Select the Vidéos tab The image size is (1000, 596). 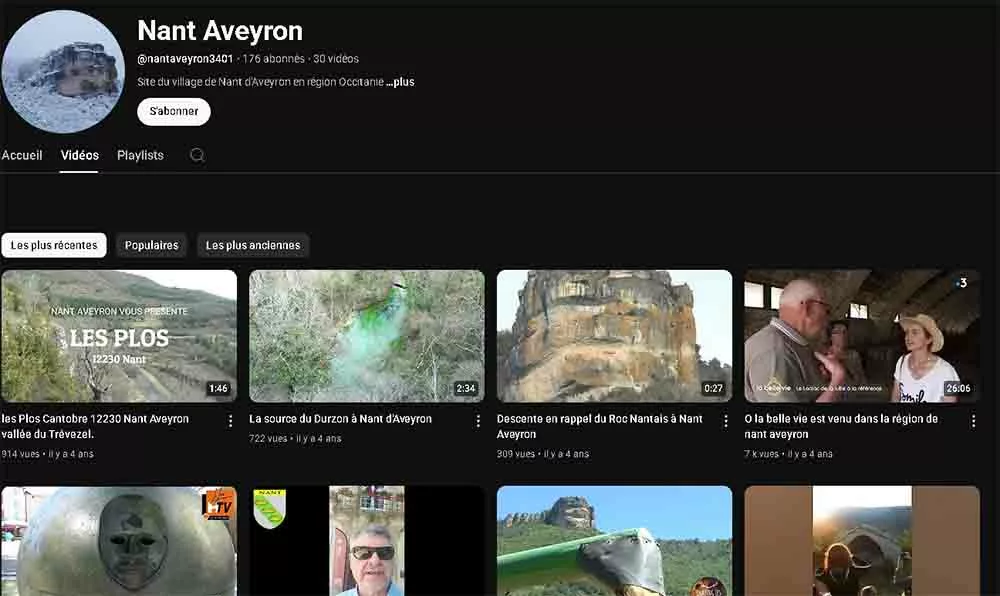coord(80,155)
